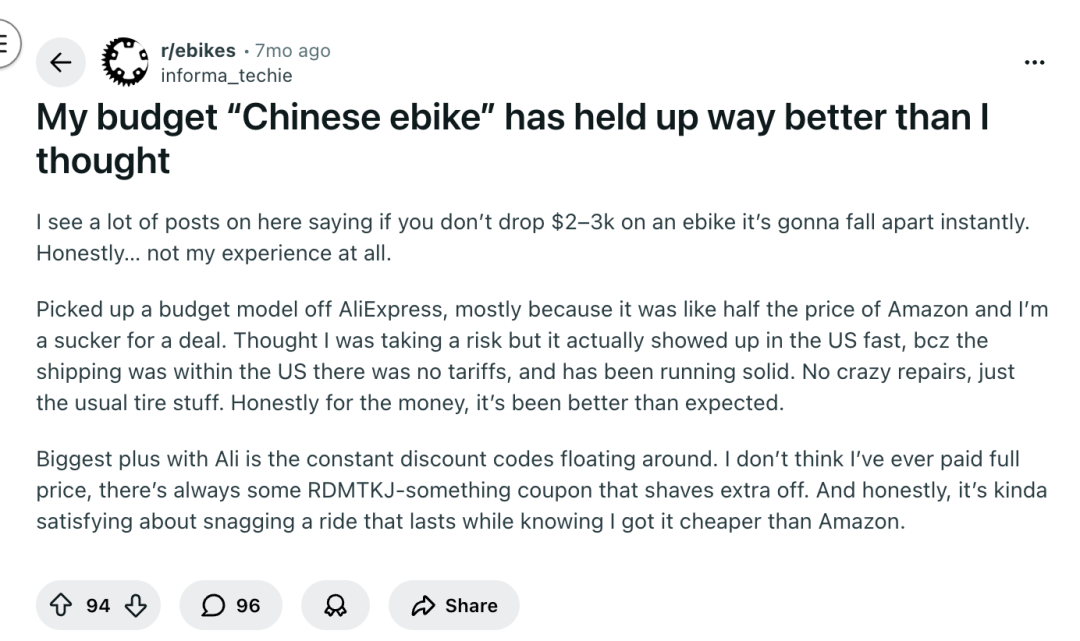The image size is (1080, 641).
Task: Click the paragraph starting "Picked up a budget"
Action: tap(540, 356)
